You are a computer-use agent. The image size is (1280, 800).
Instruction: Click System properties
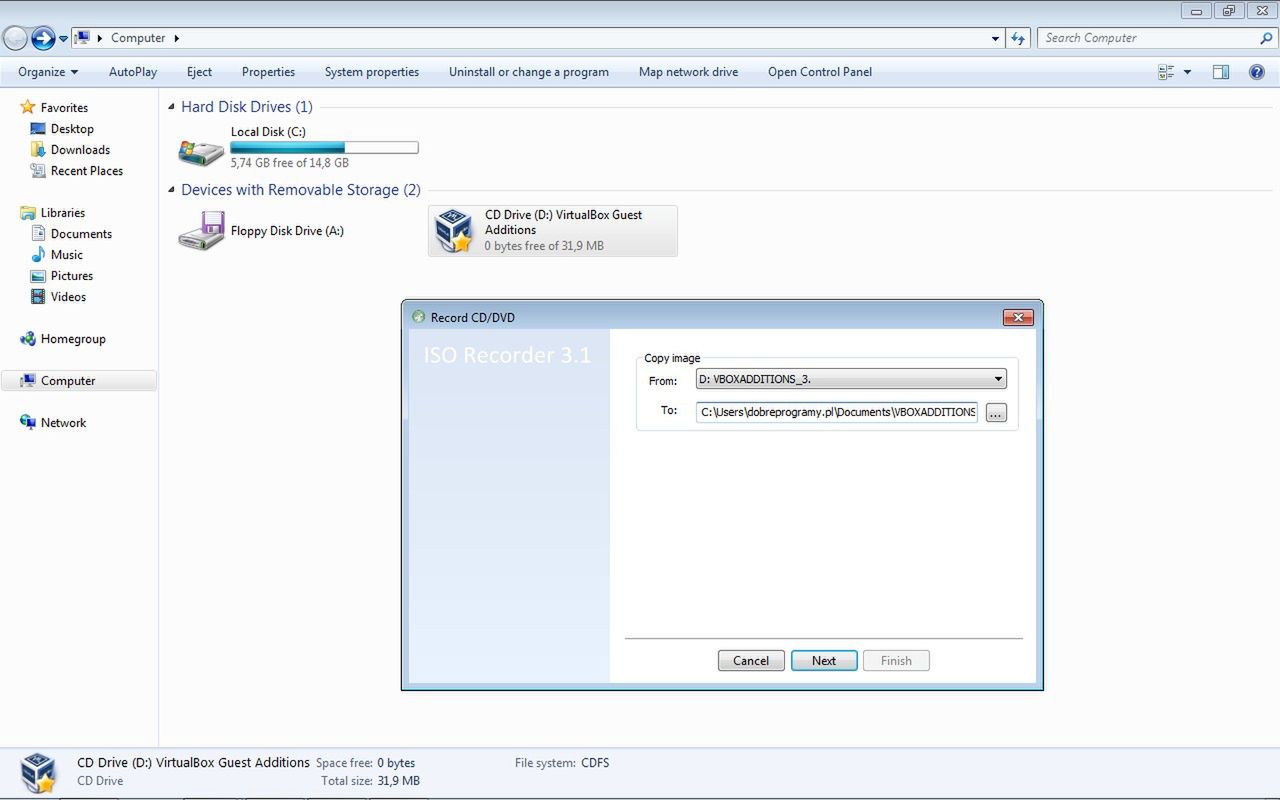click(372, 72)
